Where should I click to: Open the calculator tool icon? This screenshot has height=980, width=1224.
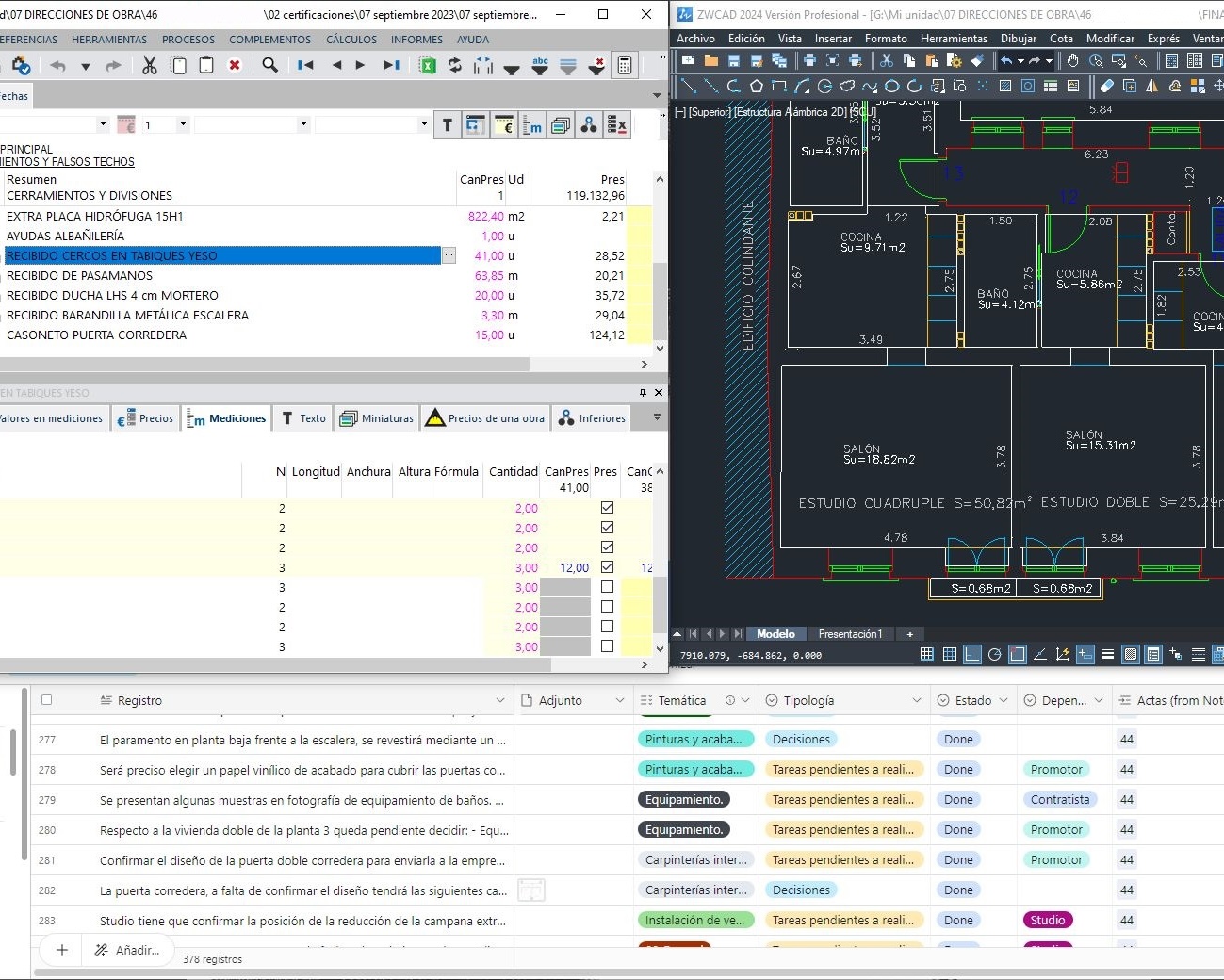click(x=624, y=65)
